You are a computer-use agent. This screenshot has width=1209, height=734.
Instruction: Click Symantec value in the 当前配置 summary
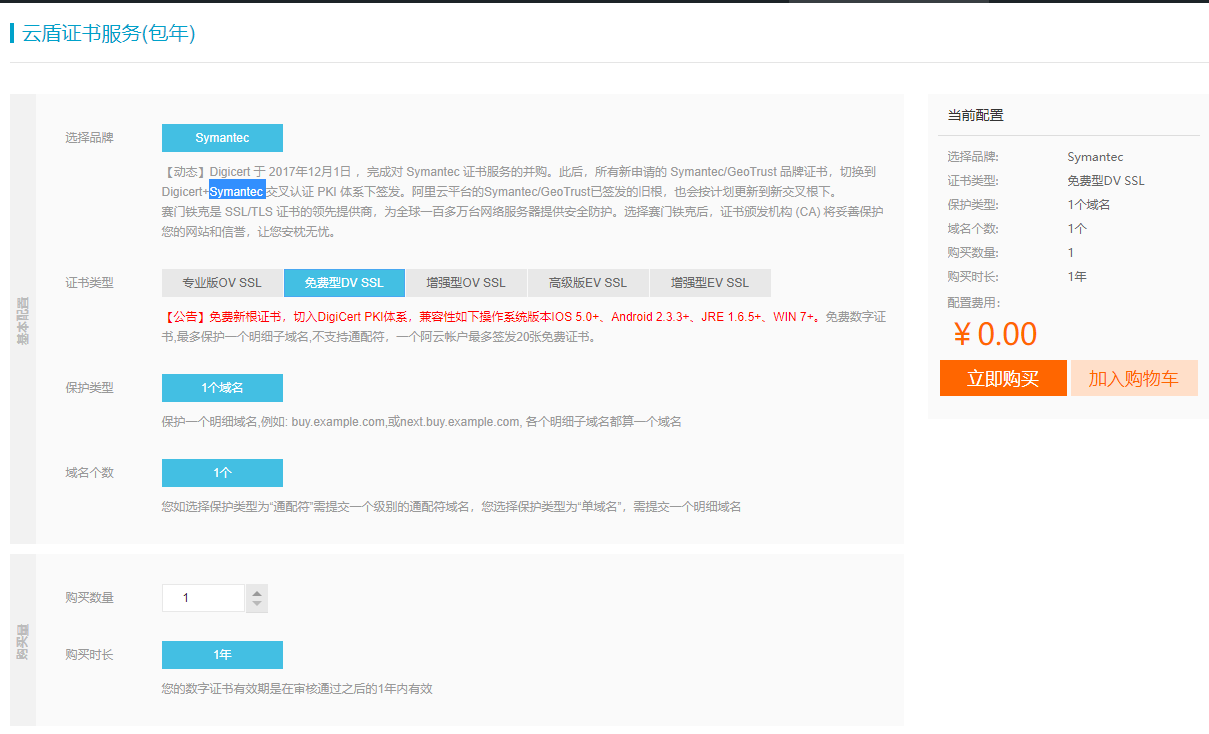(x=1095, y=157)
